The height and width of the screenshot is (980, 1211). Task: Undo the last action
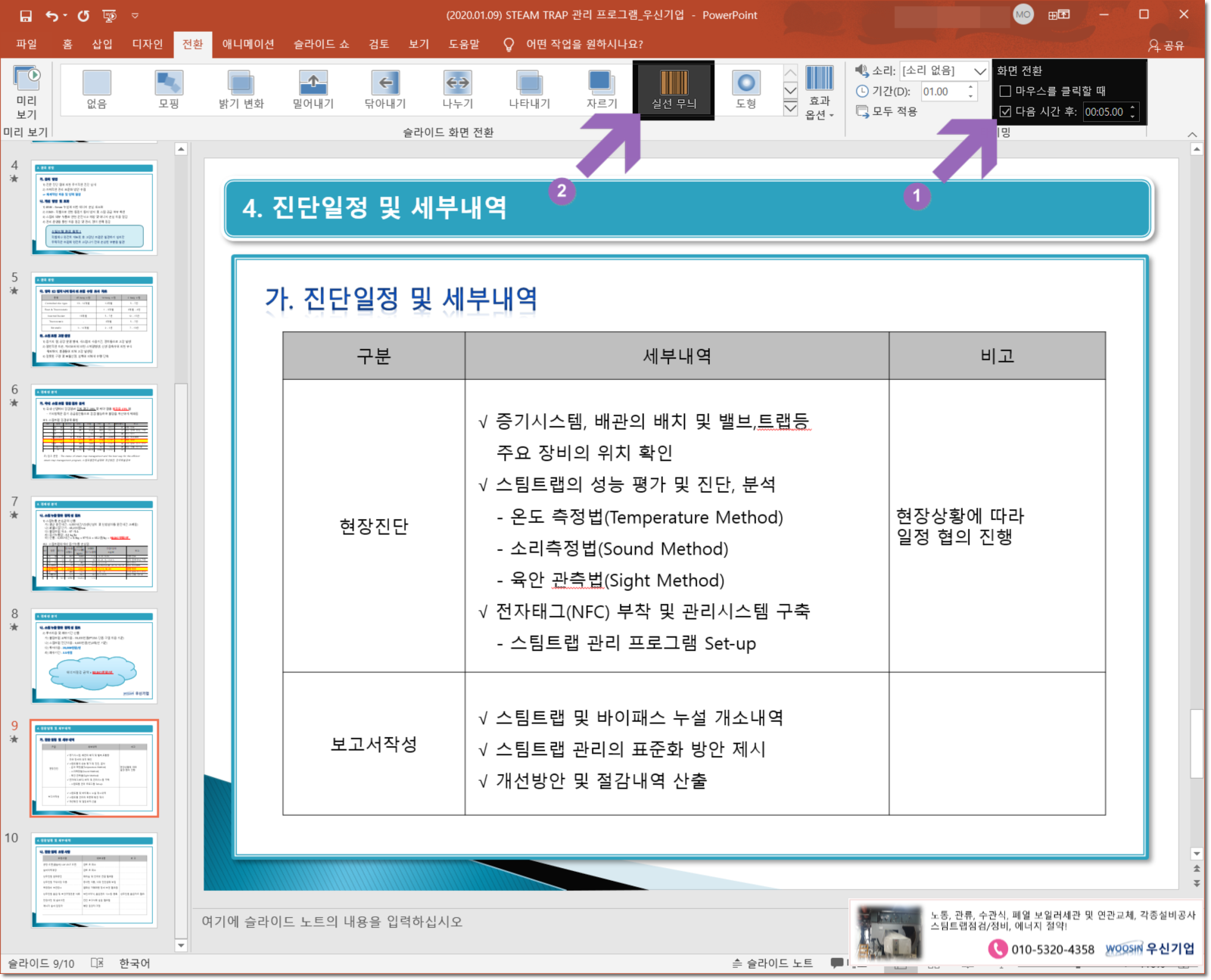(51, 15)
